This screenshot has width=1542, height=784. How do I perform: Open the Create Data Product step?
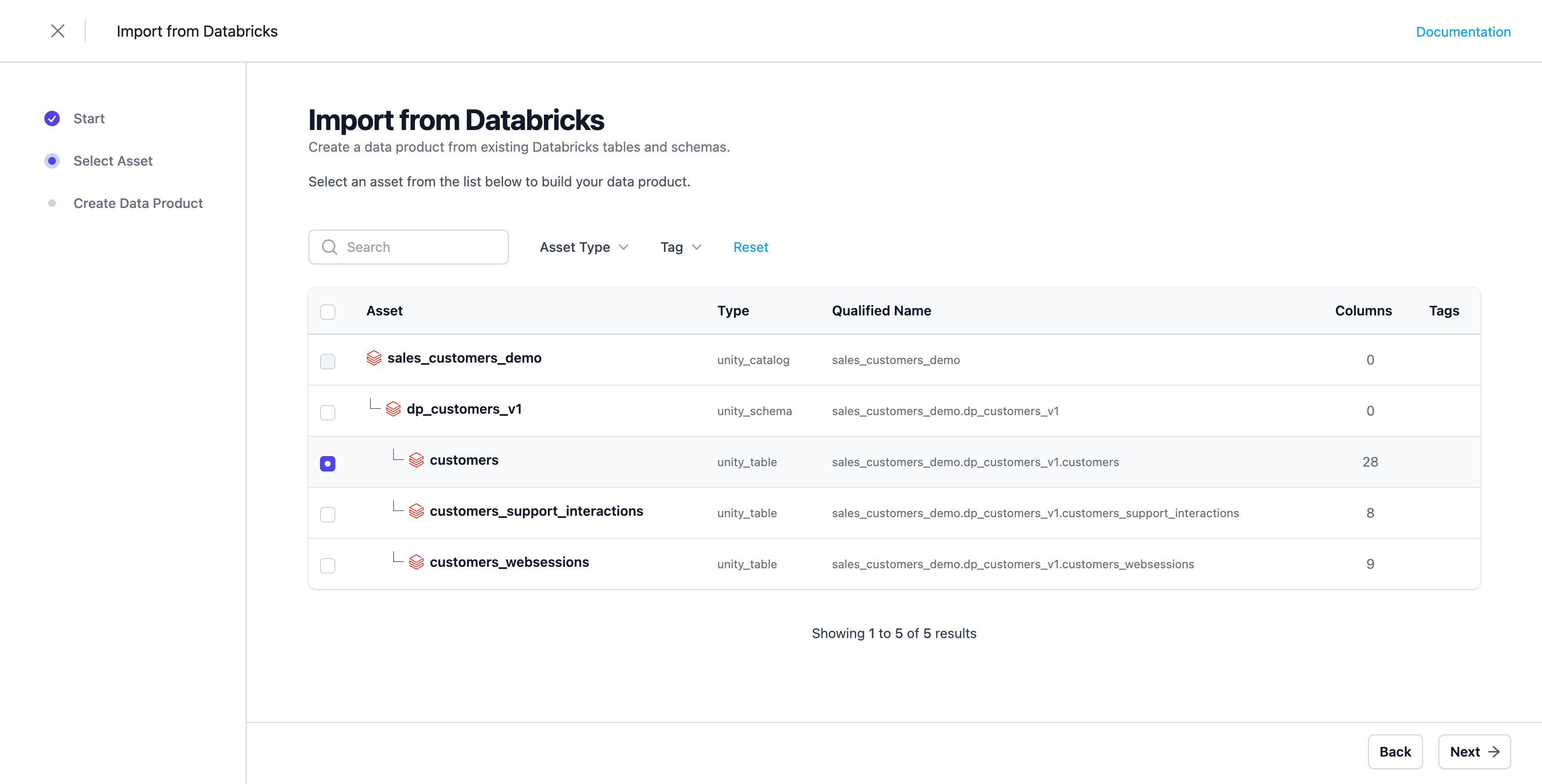(138, 203)
